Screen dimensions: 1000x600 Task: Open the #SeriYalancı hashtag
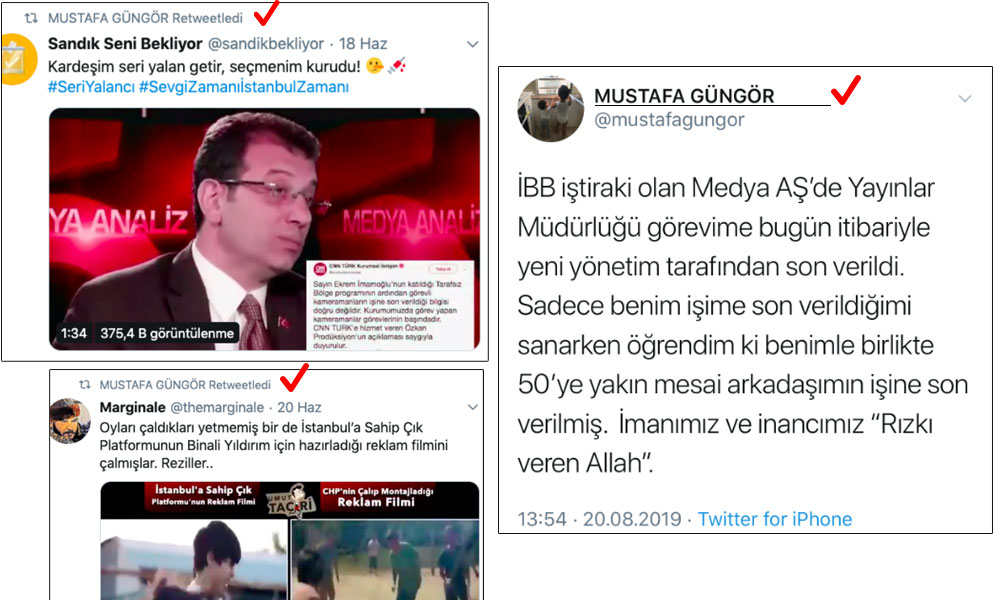click(x=91, y=87)
